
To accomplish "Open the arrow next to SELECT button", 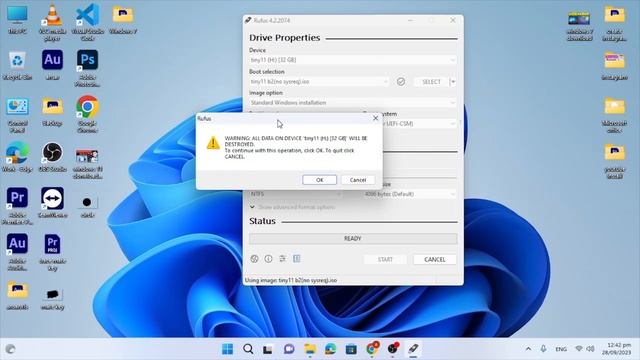I will (x=453, y=82).
